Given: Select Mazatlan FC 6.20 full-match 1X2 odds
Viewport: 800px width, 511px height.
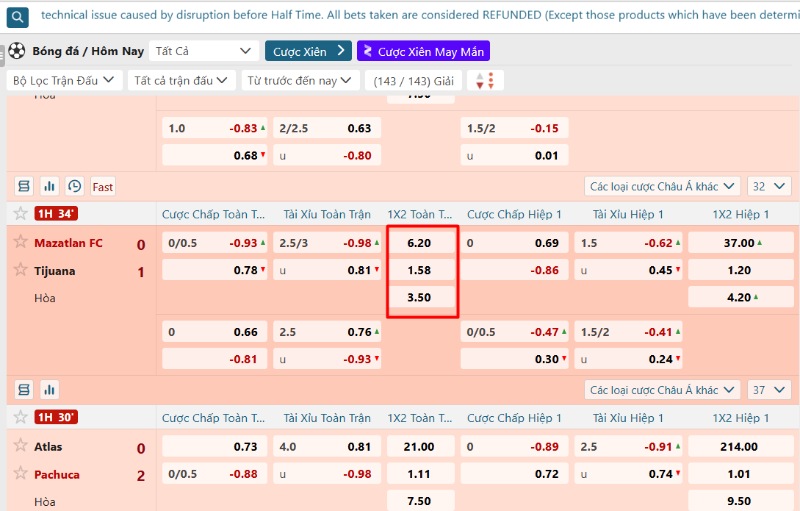Looking at the screenshot, I should [420, 243].
